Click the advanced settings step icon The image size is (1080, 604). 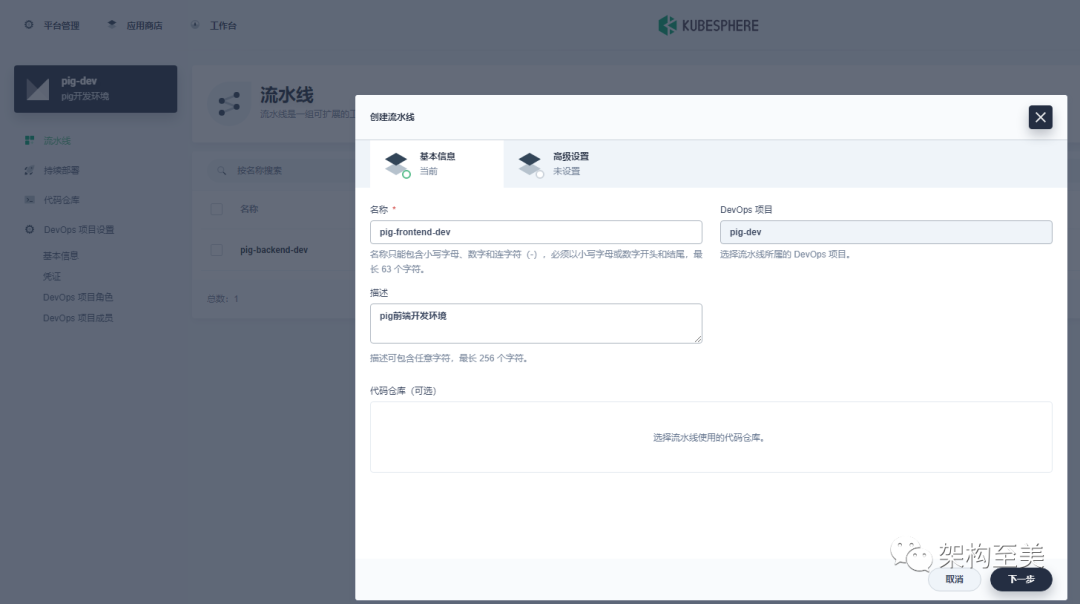530,165
